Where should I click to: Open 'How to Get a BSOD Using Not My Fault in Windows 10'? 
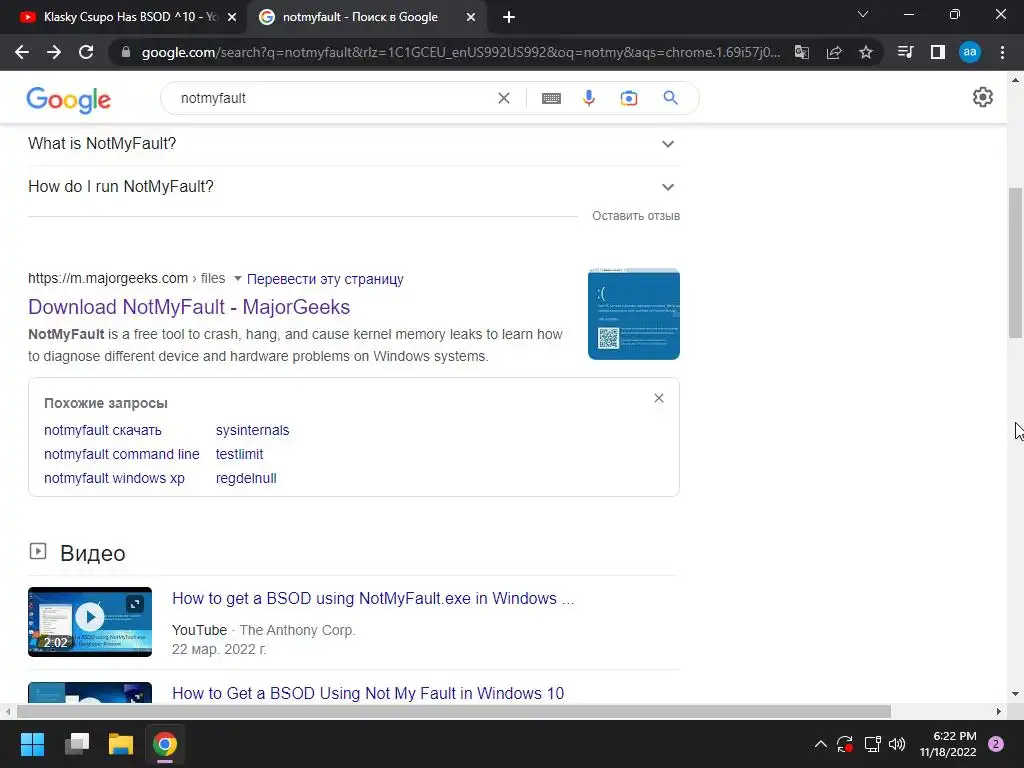click(368, 693)
